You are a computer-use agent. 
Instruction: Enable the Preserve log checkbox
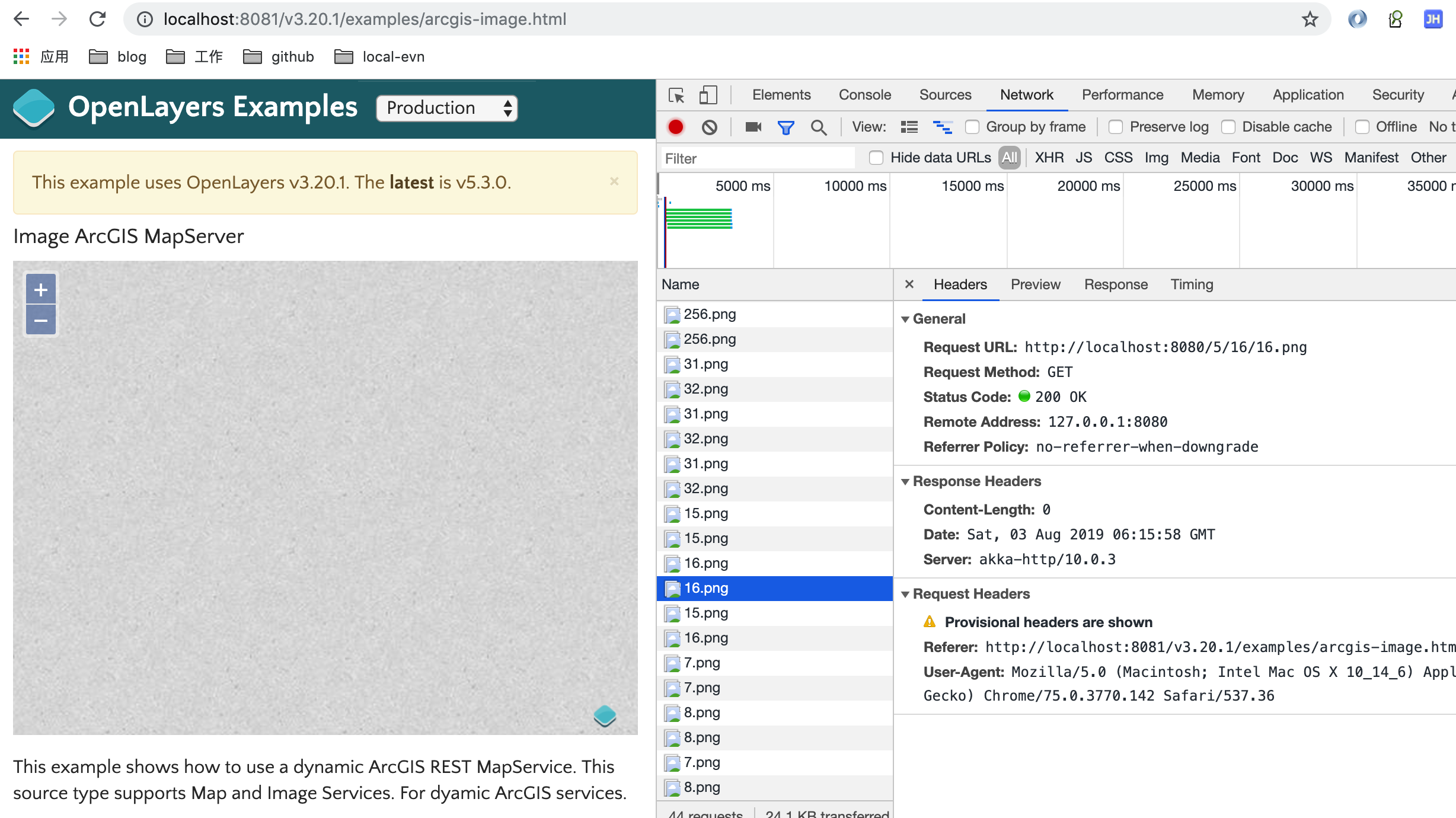pyautogui.click(x=1116, y=127)
